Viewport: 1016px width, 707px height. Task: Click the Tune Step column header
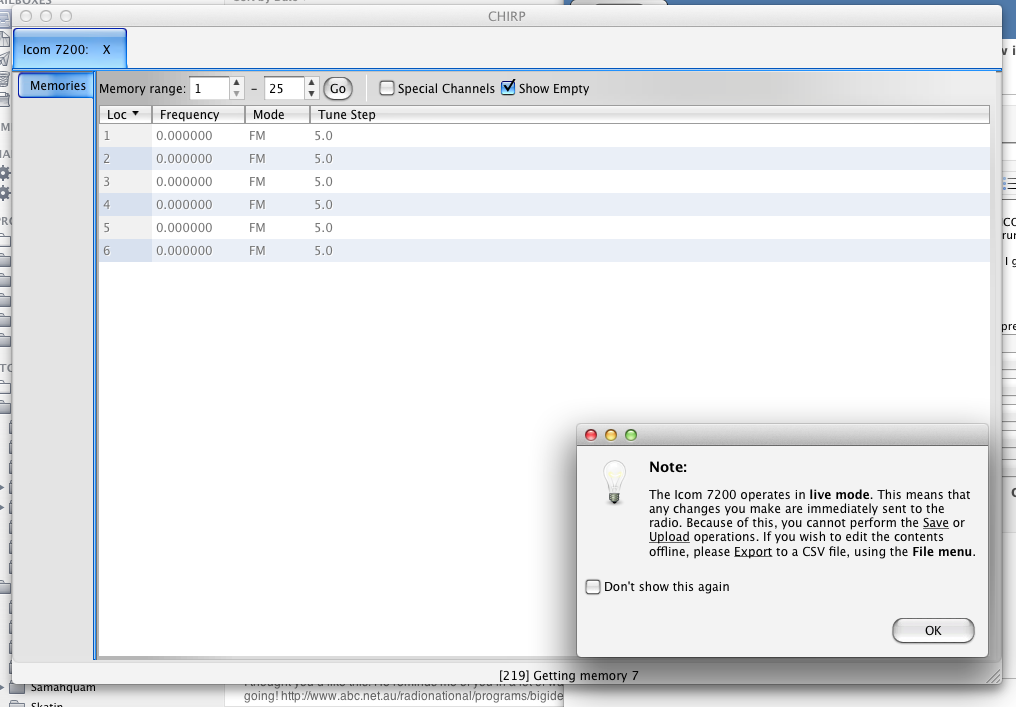(649, 115)
